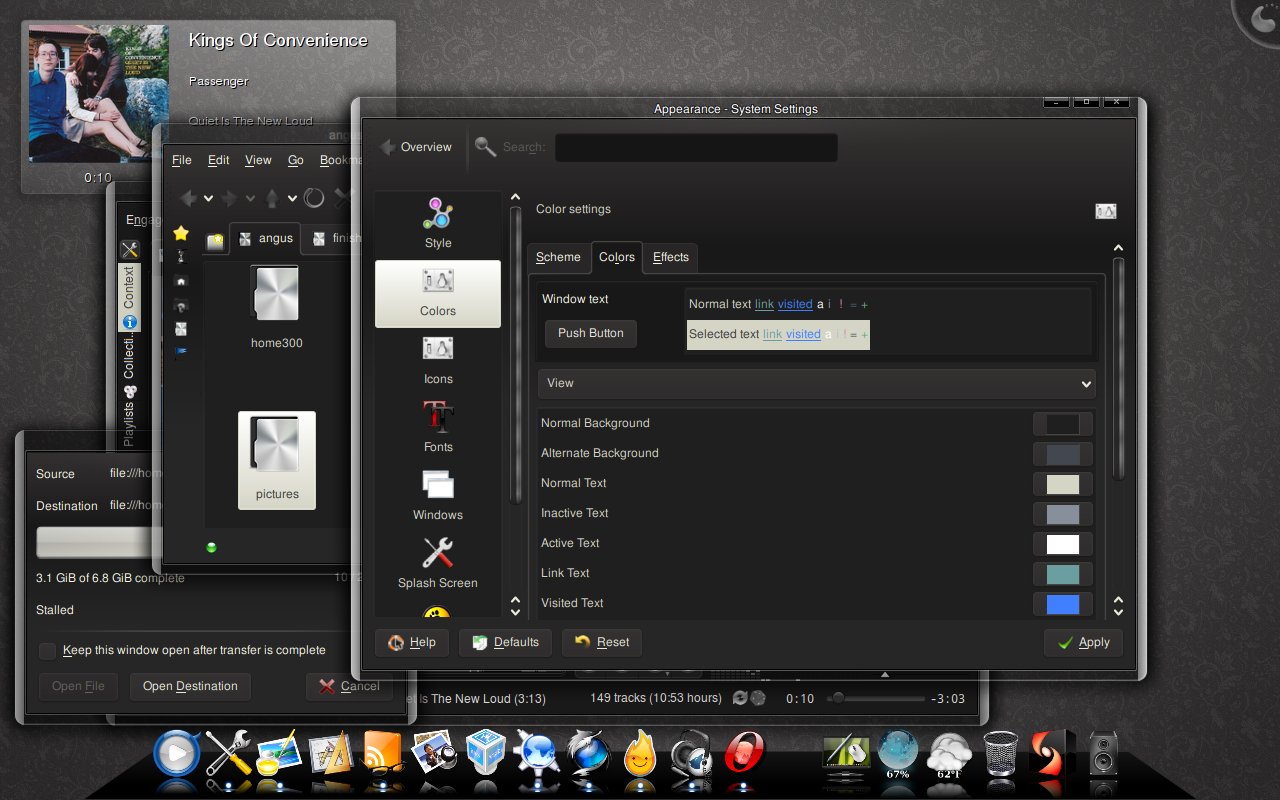Screen dimensions: 1280x800
Task: Select the home300 folder in file manager
Action: pyautogui.click(x=277, y=308)
